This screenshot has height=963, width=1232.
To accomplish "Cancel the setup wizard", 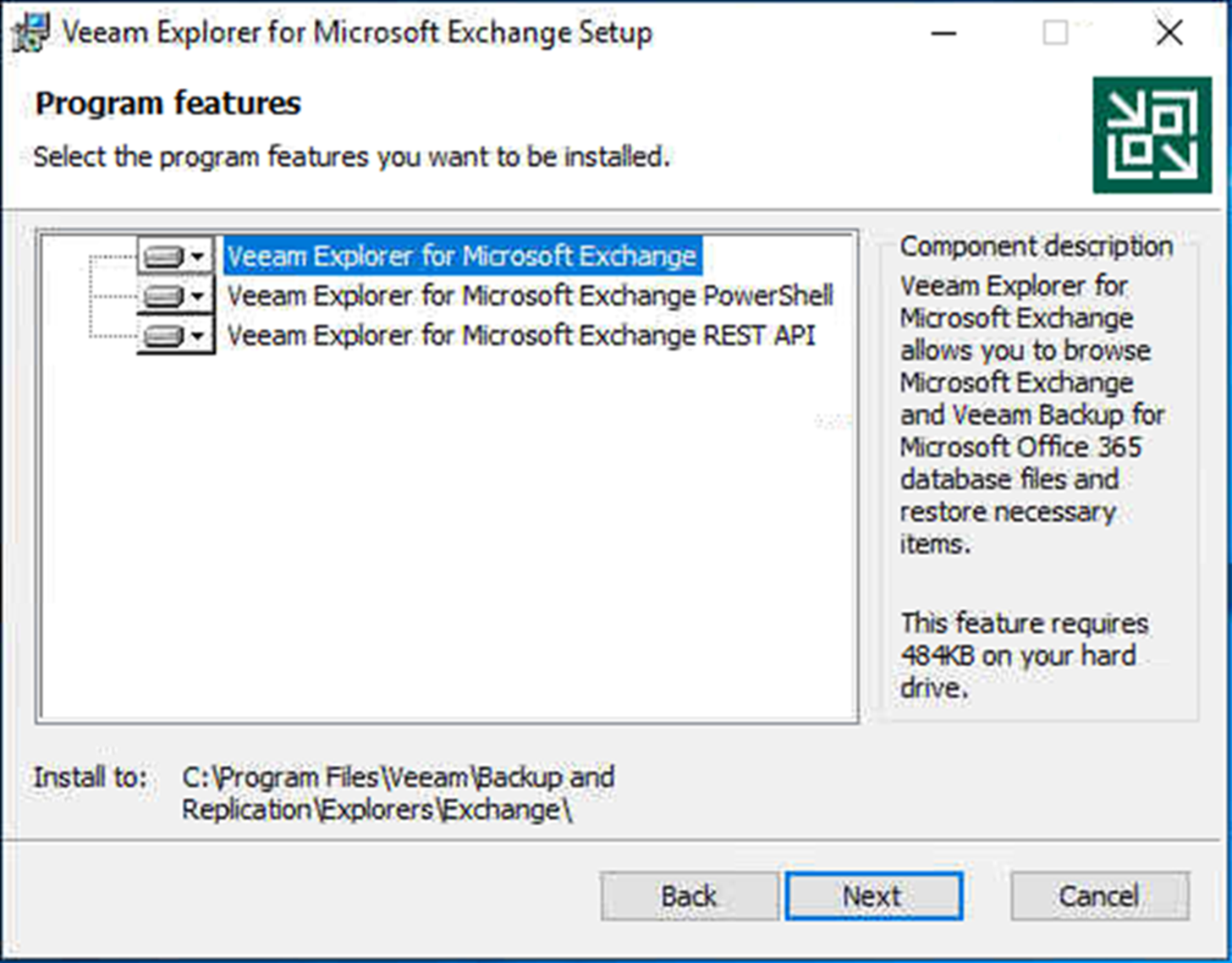I will click(1099, 895).
